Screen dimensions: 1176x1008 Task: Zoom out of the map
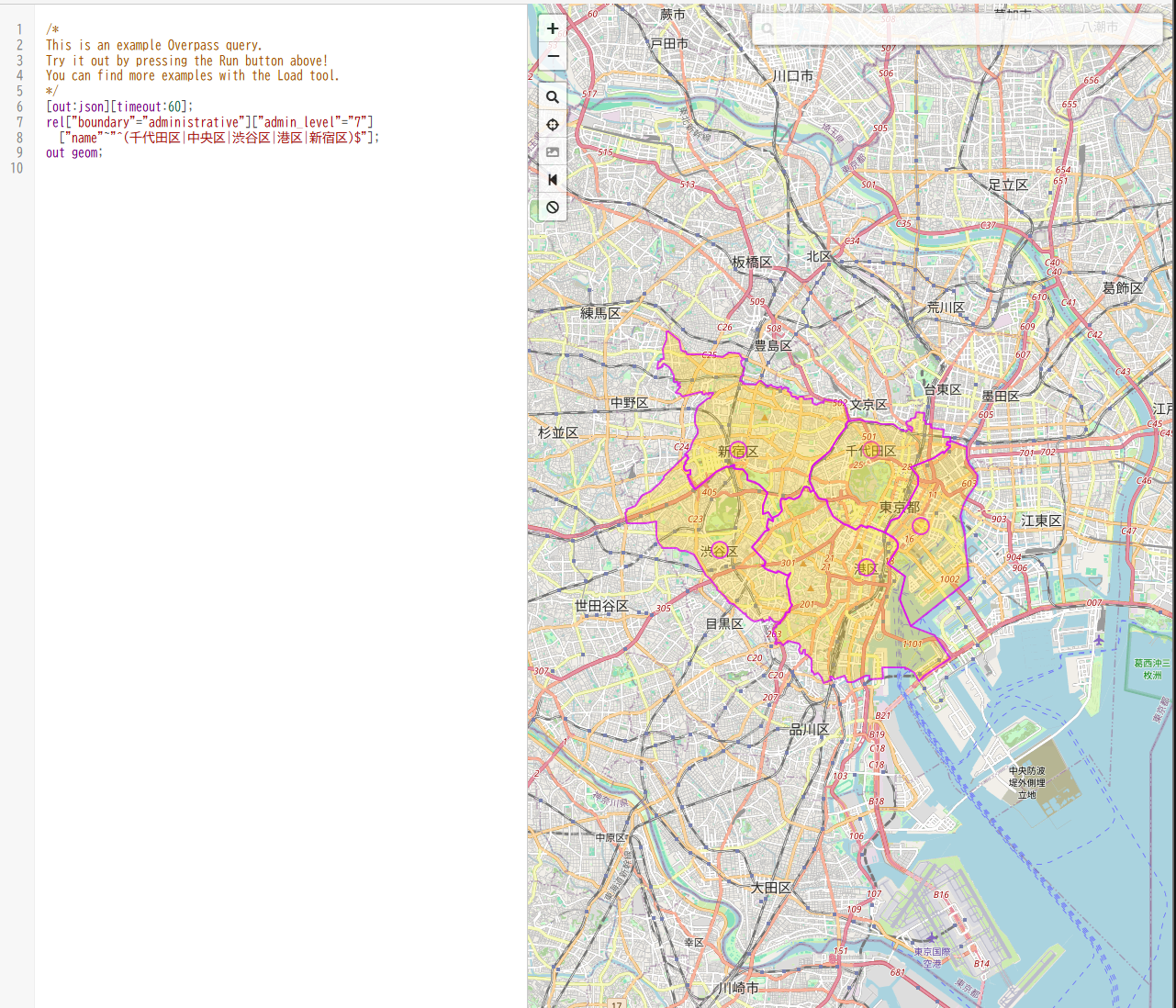pyautogui.click(x=553, y=56)
